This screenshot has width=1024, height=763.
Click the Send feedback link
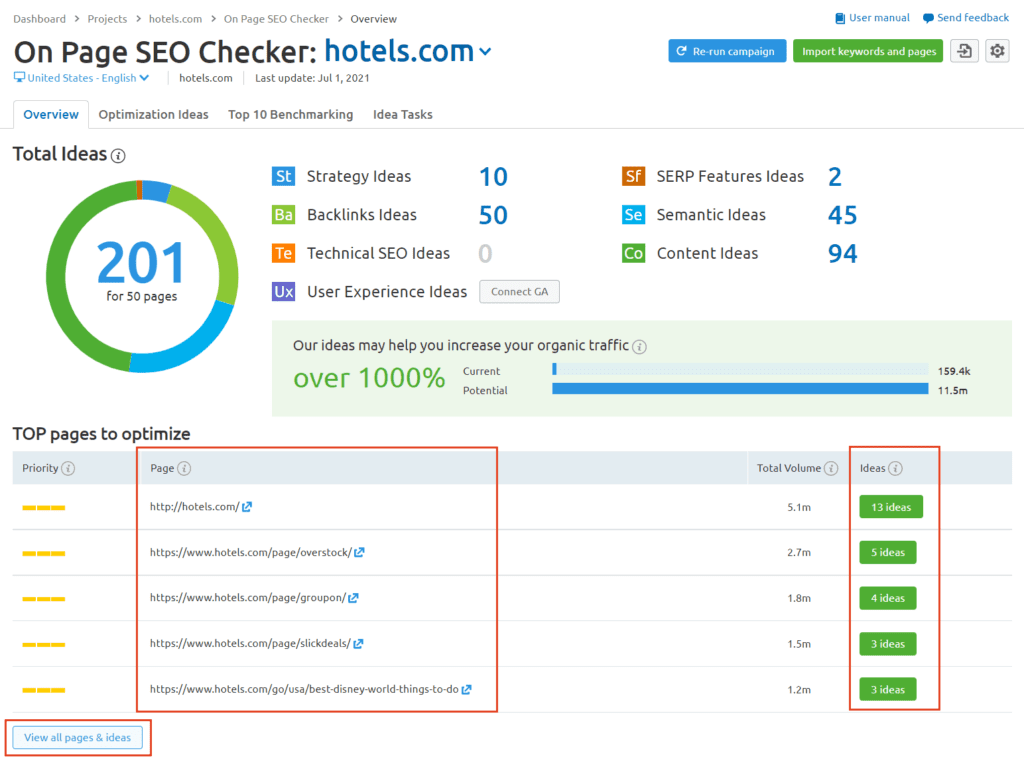pos(973,18)
